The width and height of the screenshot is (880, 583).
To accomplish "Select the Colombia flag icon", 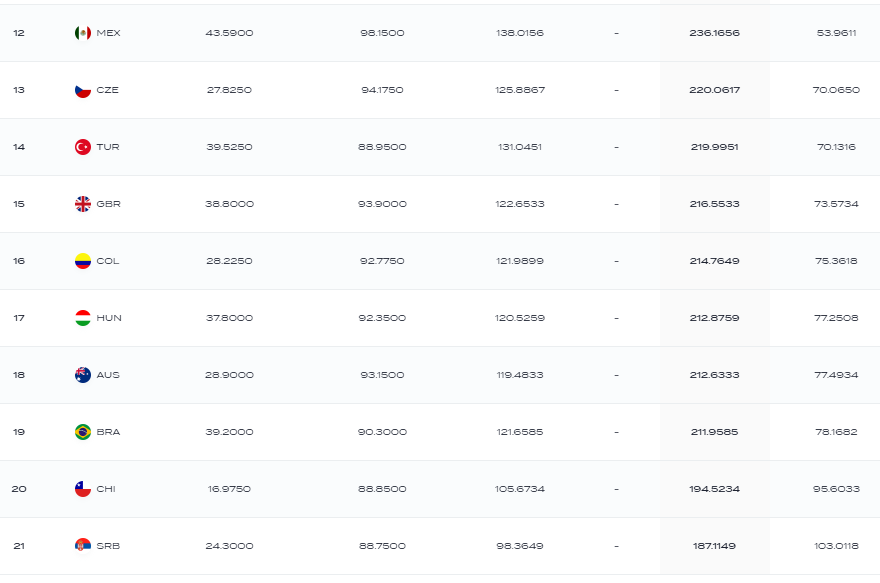I will pyautogui.click(x=82, y=261).
